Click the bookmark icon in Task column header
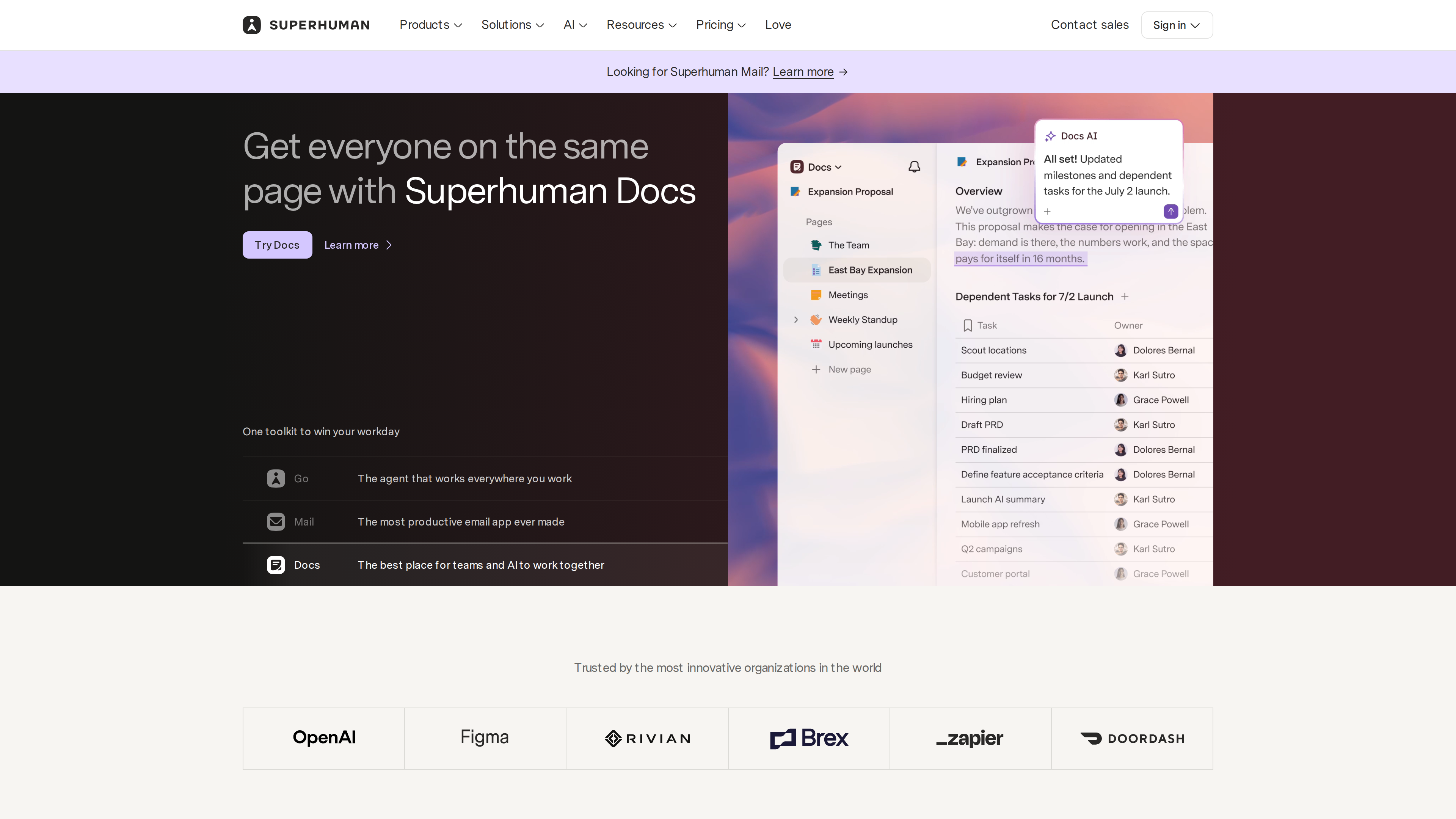The height and width of the screenshot is (819, 1456). 968,326
